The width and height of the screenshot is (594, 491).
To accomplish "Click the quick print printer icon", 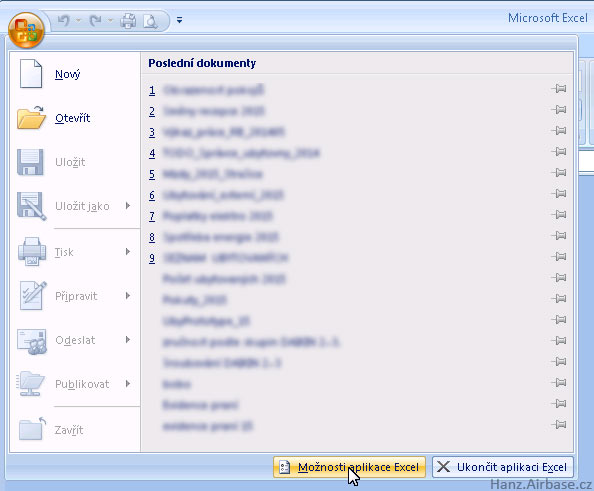I will tap(128, 21).
